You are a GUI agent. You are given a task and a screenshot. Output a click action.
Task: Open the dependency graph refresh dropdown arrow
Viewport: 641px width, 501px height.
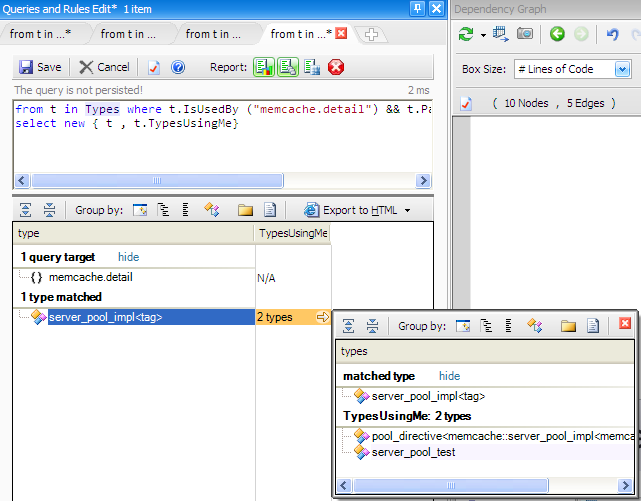coord(483,35)
